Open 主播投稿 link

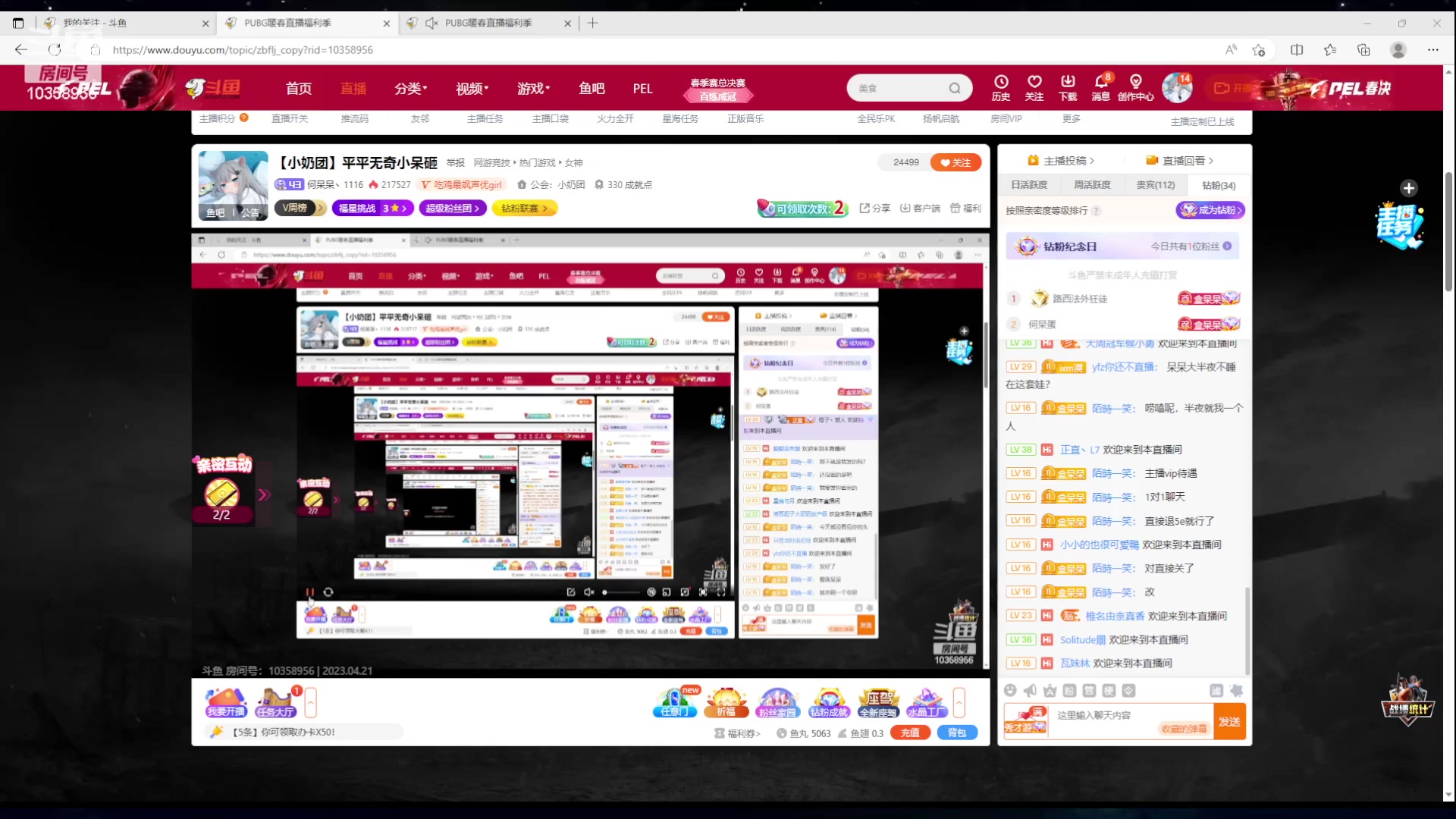tap(1061, 161)
